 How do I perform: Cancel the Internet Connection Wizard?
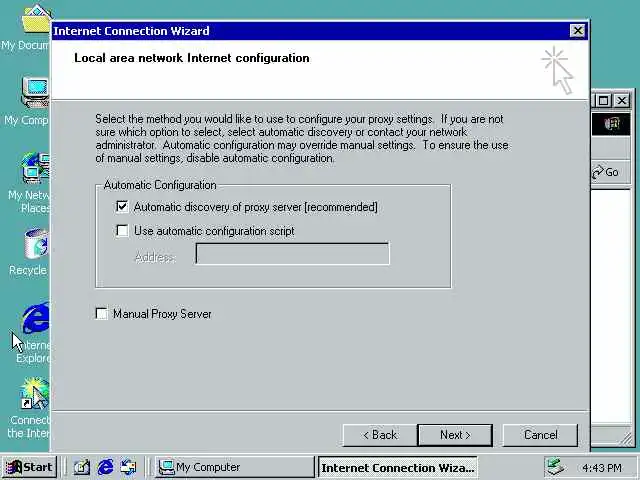(540, 435)
